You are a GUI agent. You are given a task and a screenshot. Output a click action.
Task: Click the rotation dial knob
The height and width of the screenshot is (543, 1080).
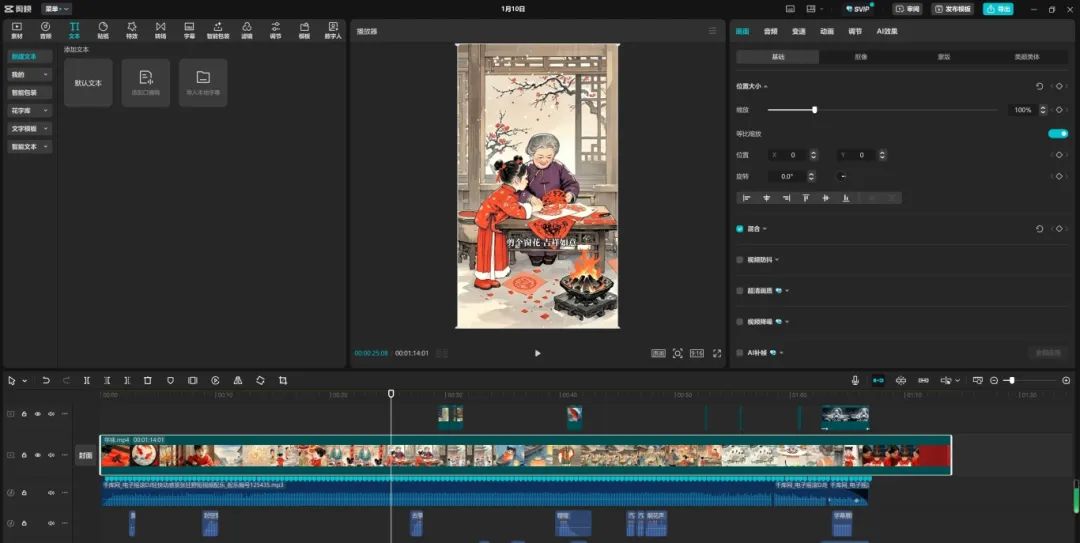click(x=842, y=176)
